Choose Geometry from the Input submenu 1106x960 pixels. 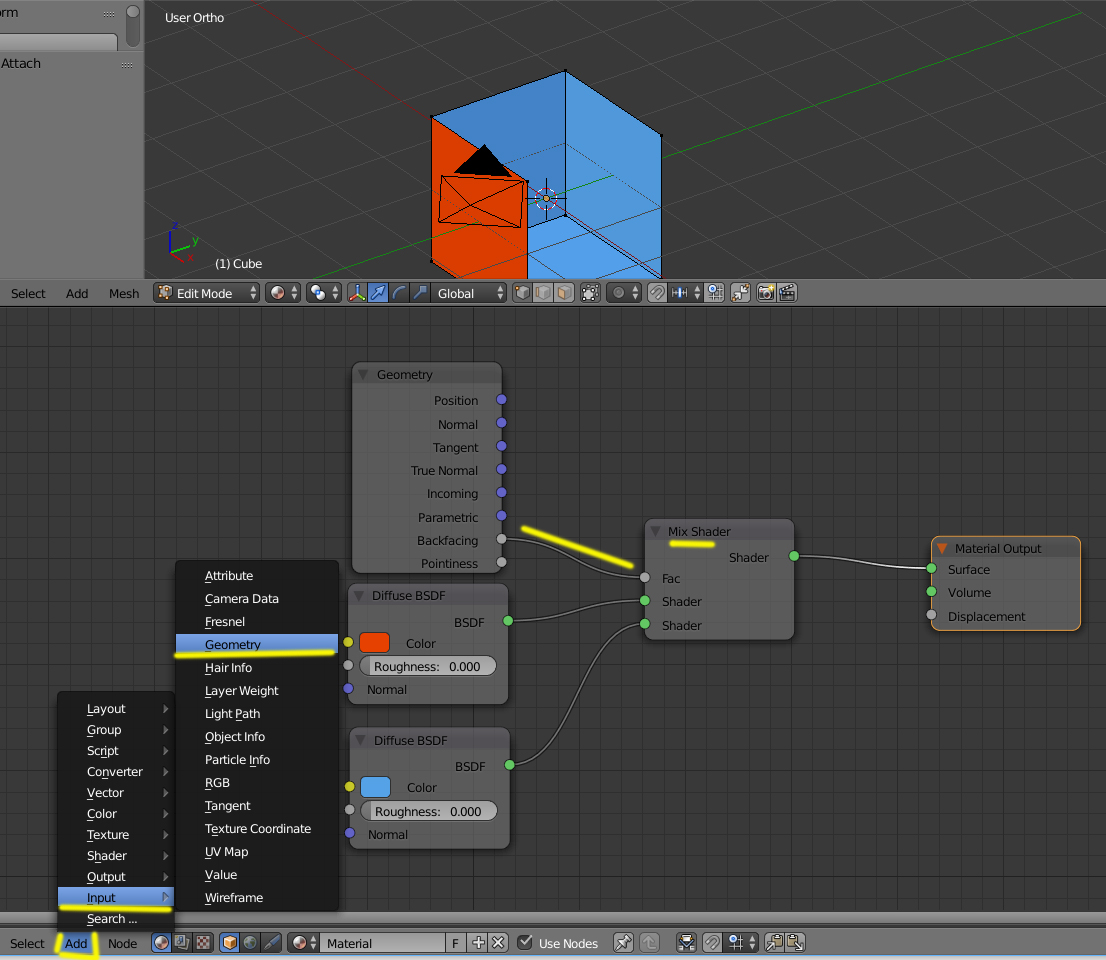233,645
